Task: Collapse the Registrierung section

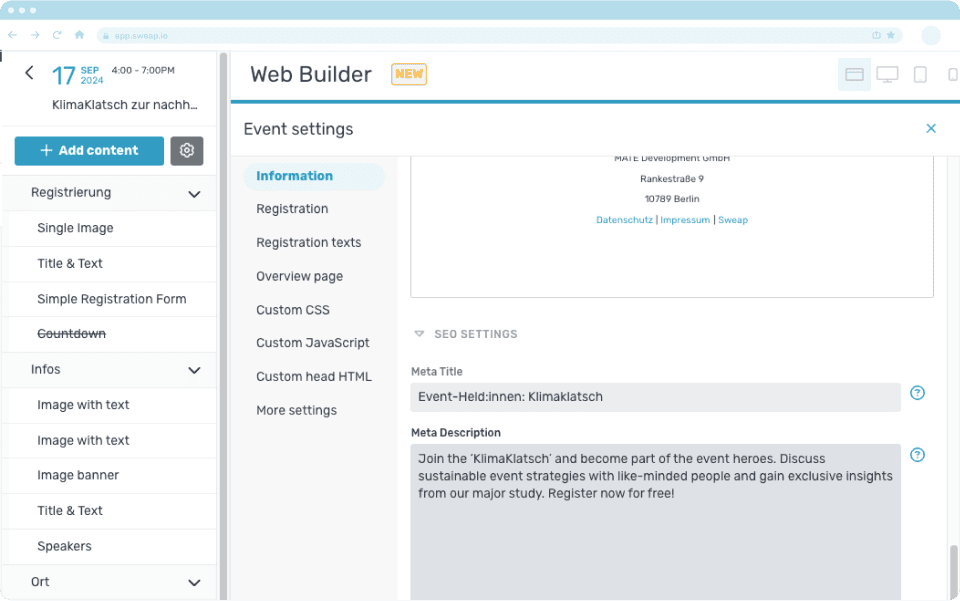Action: point(194,193)
